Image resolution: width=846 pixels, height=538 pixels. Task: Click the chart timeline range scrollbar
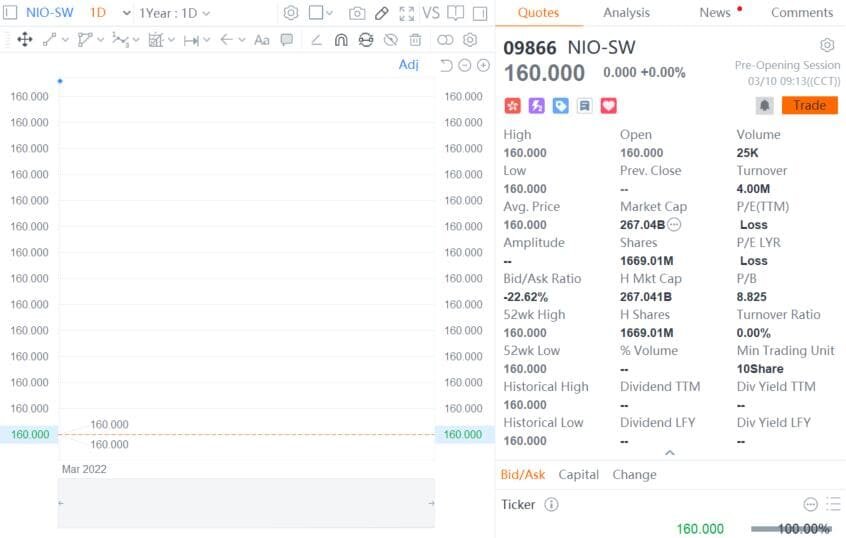pos(246,502)
